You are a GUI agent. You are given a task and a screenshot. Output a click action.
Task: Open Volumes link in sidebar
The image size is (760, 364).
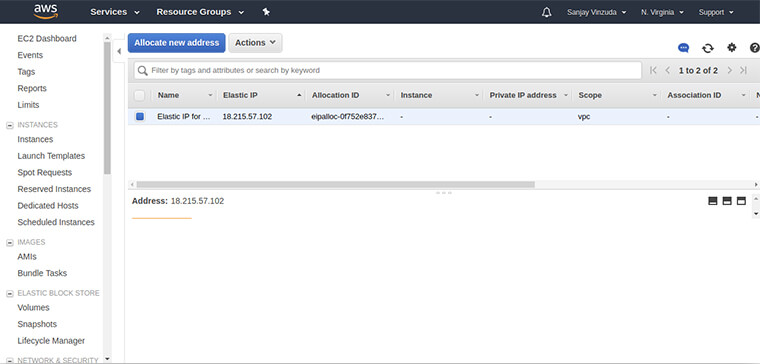(x=33, y=307)
